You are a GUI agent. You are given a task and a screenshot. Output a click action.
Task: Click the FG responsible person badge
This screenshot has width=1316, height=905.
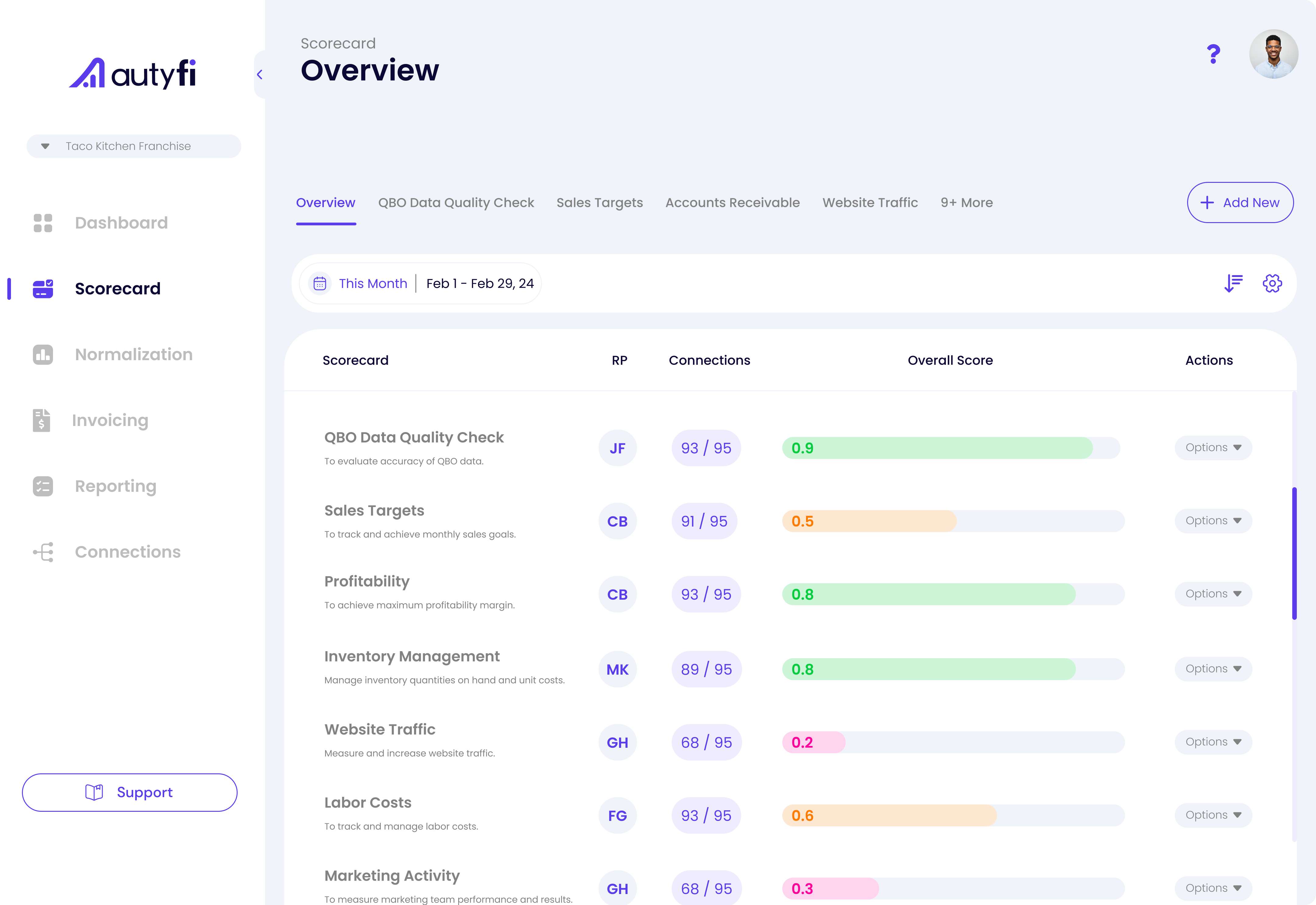tap(617, 815)
